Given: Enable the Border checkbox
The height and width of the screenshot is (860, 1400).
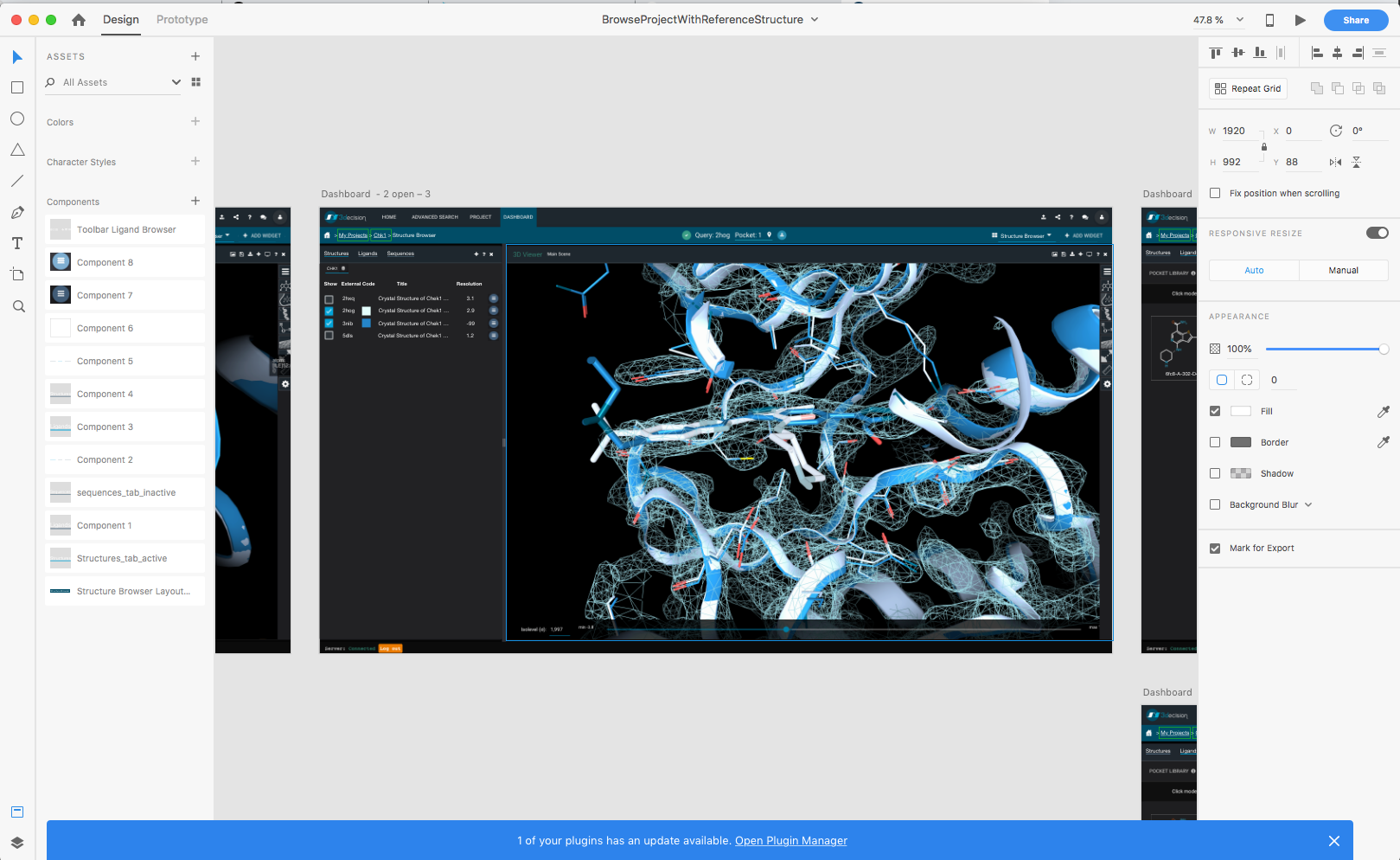Looking at the screenshot, I should [1215, 442].
